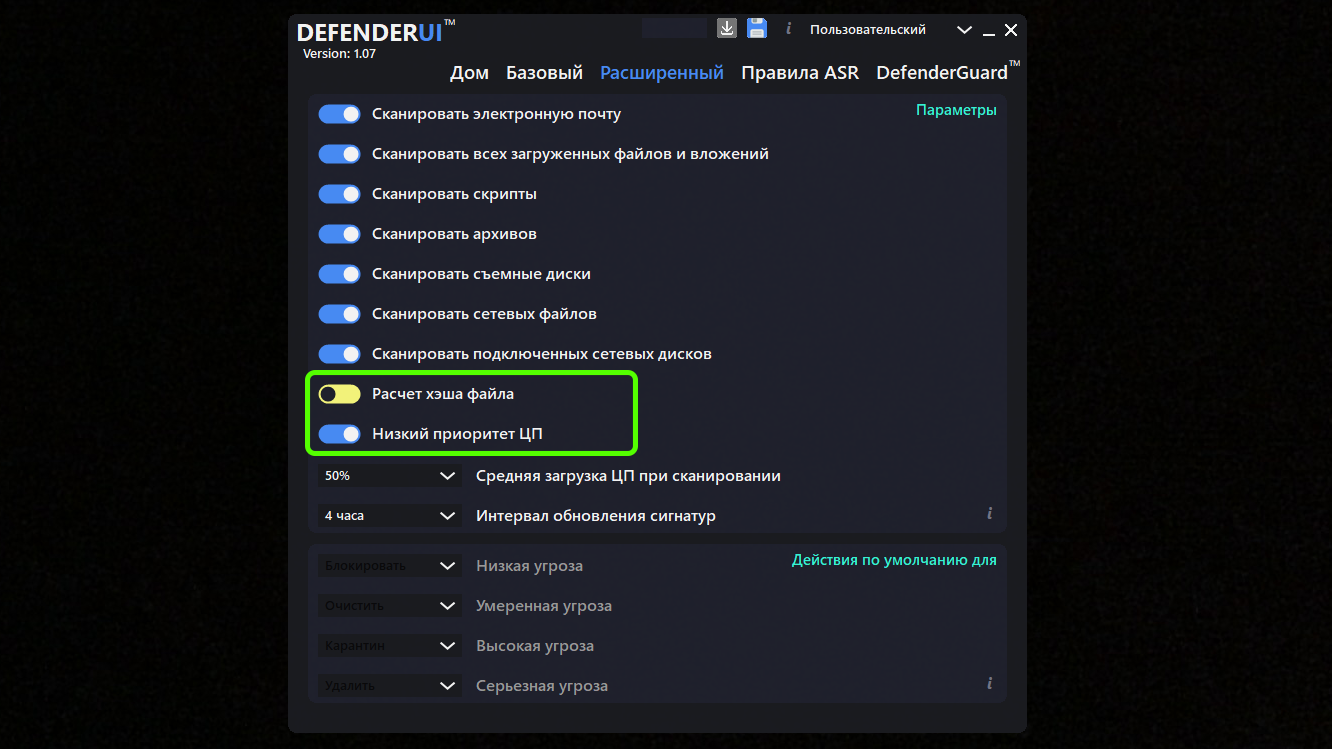
Task: Disable Сканировать всех загруженных файлов и вложений switch
Action: (339, 154)
